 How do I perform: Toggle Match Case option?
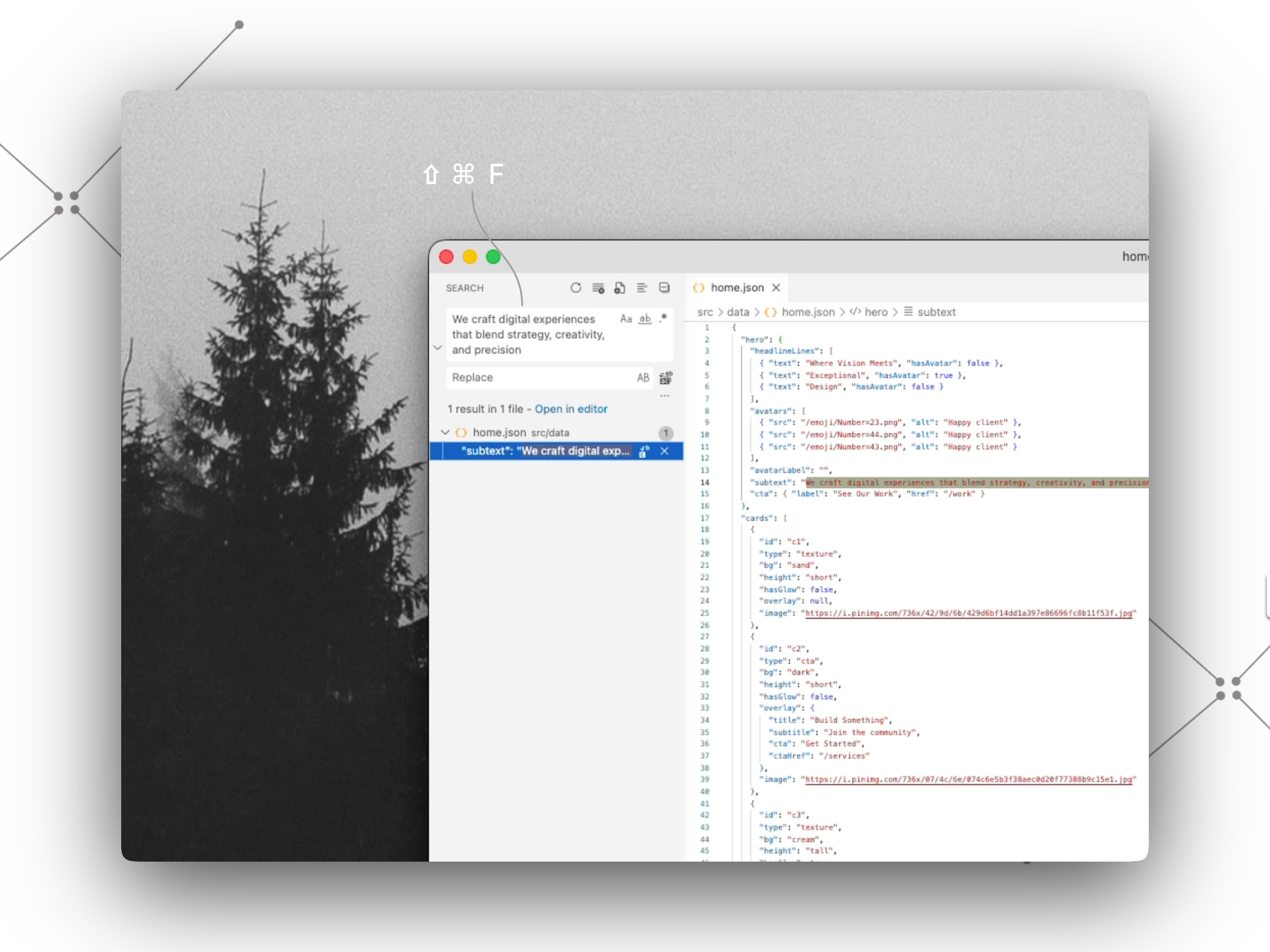pos(626,319)
